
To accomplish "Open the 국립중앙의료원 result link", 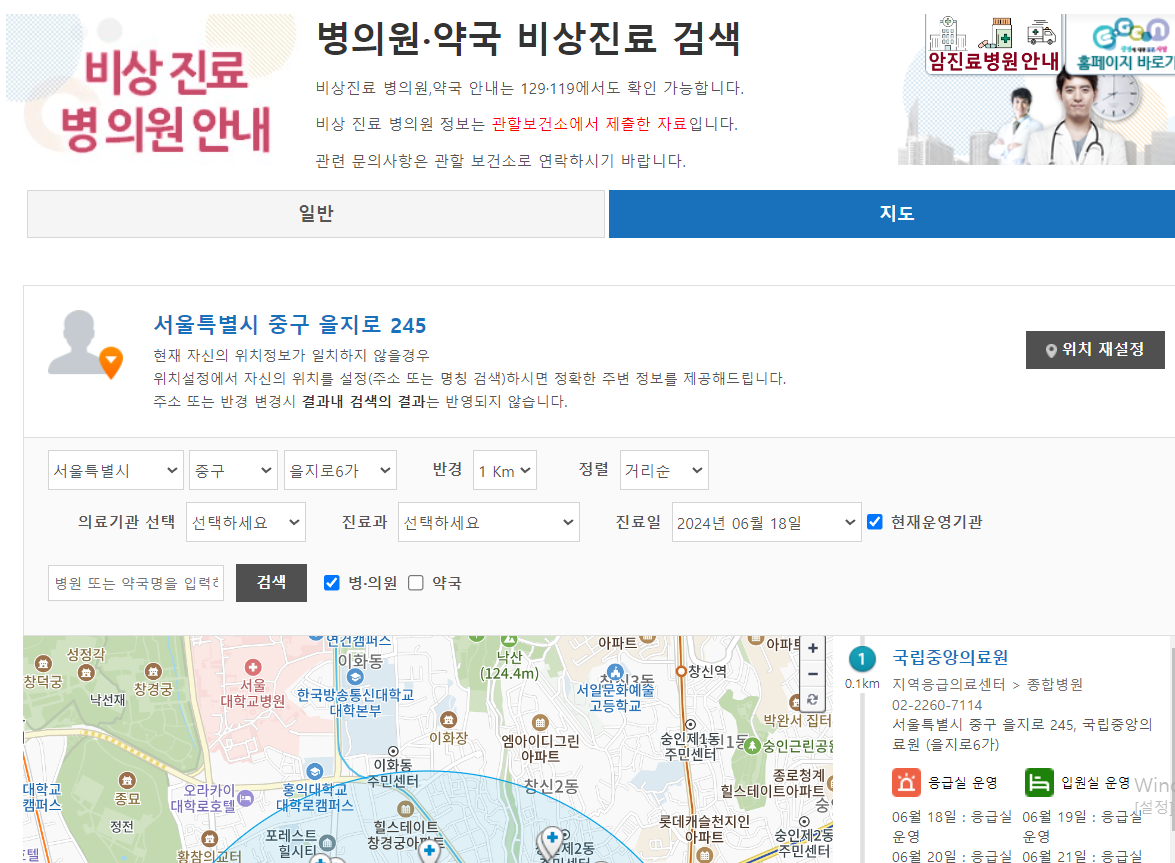I will (x=949, y=657).
